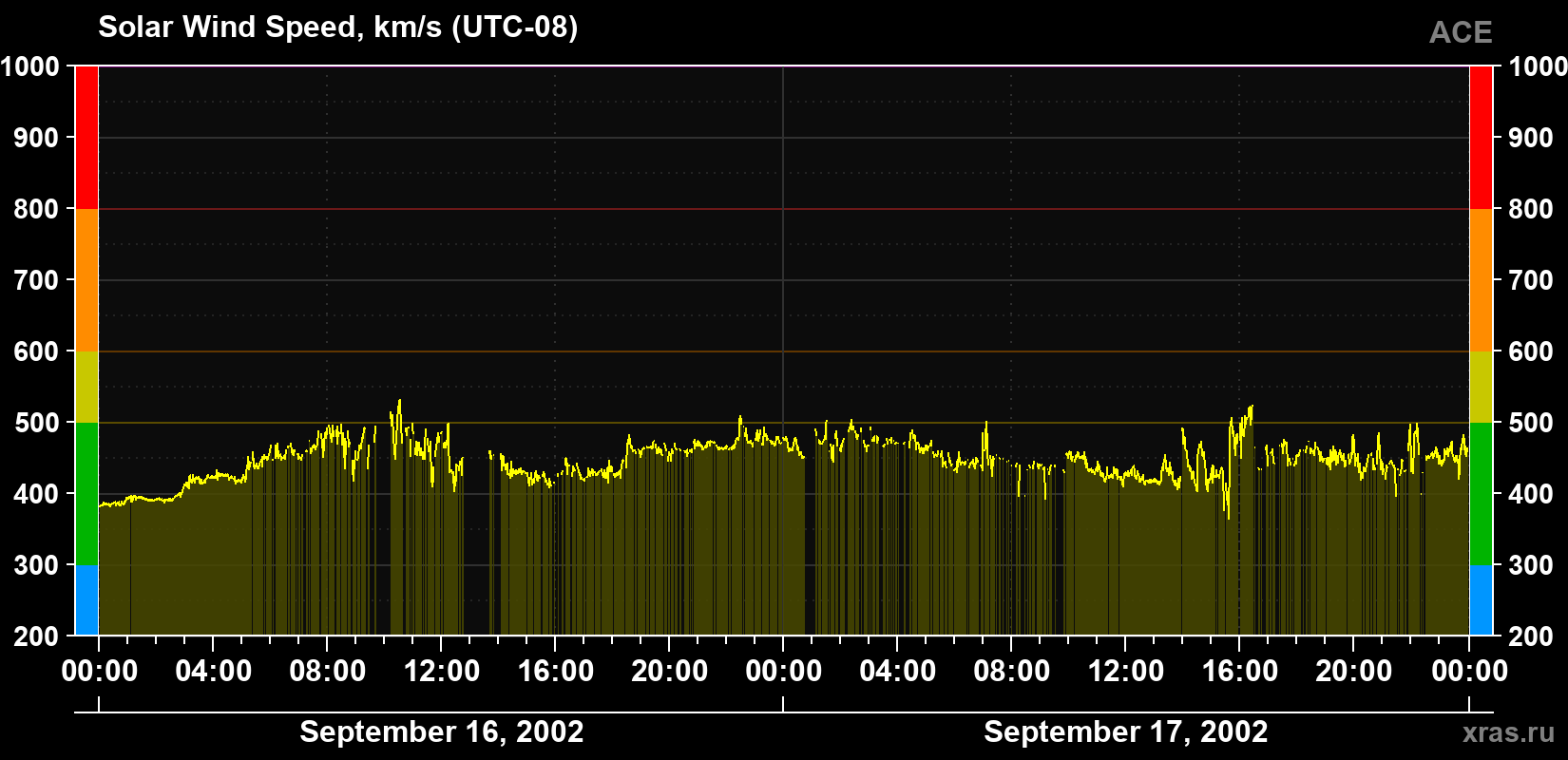Click the 400 label on the right axis
Viewport: 1568px width, 760px height.
1531,494
